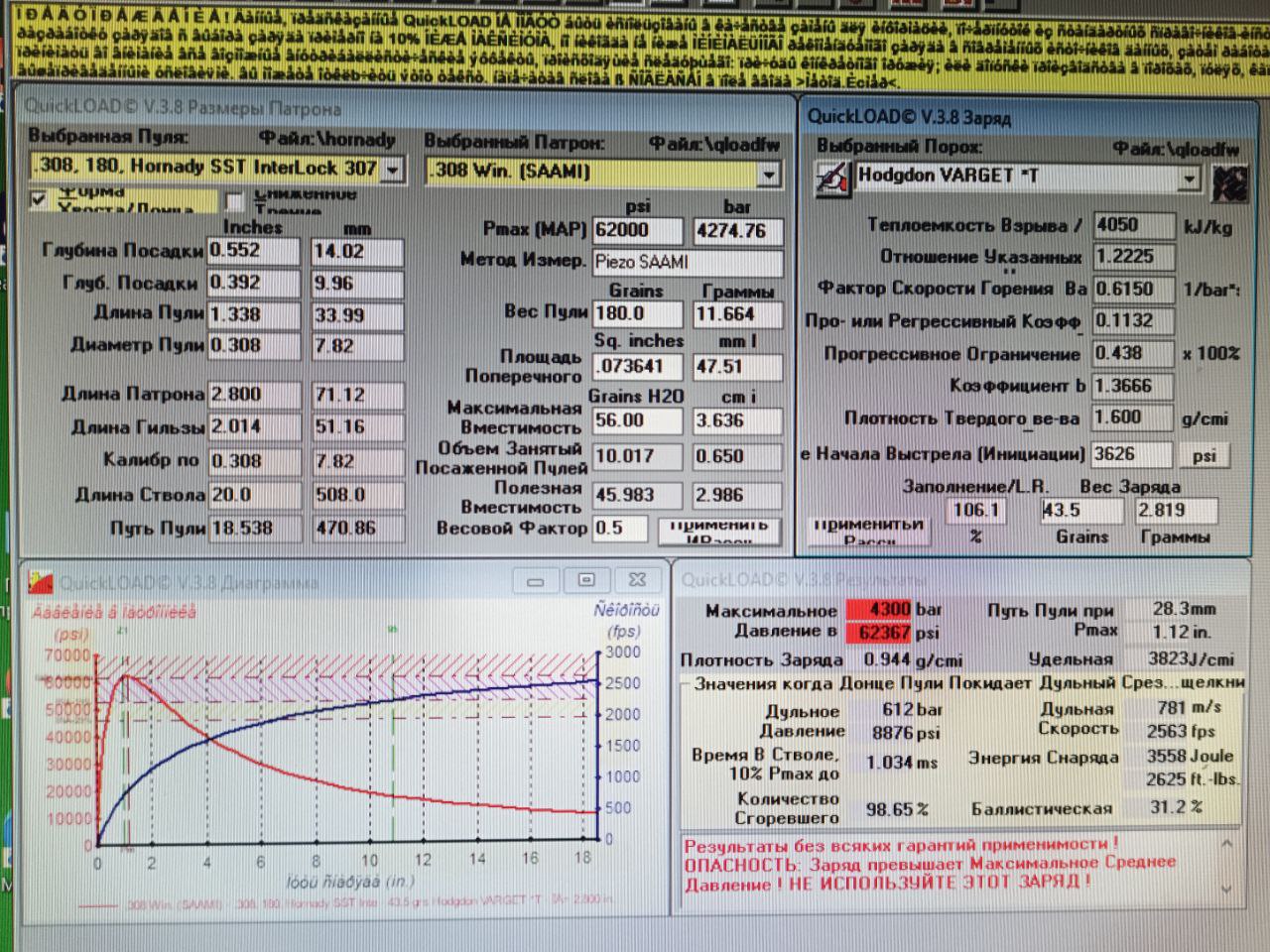Image resolution: width=1270 pixels, height=952 pixels.
Task: Toggle the checked bullet tail shape checkbox
Action: [39, 199]
